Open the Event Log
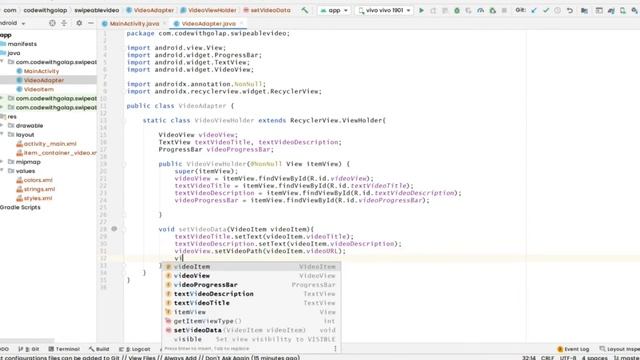Screen dimensions: 640x360 tap(573, 349)
